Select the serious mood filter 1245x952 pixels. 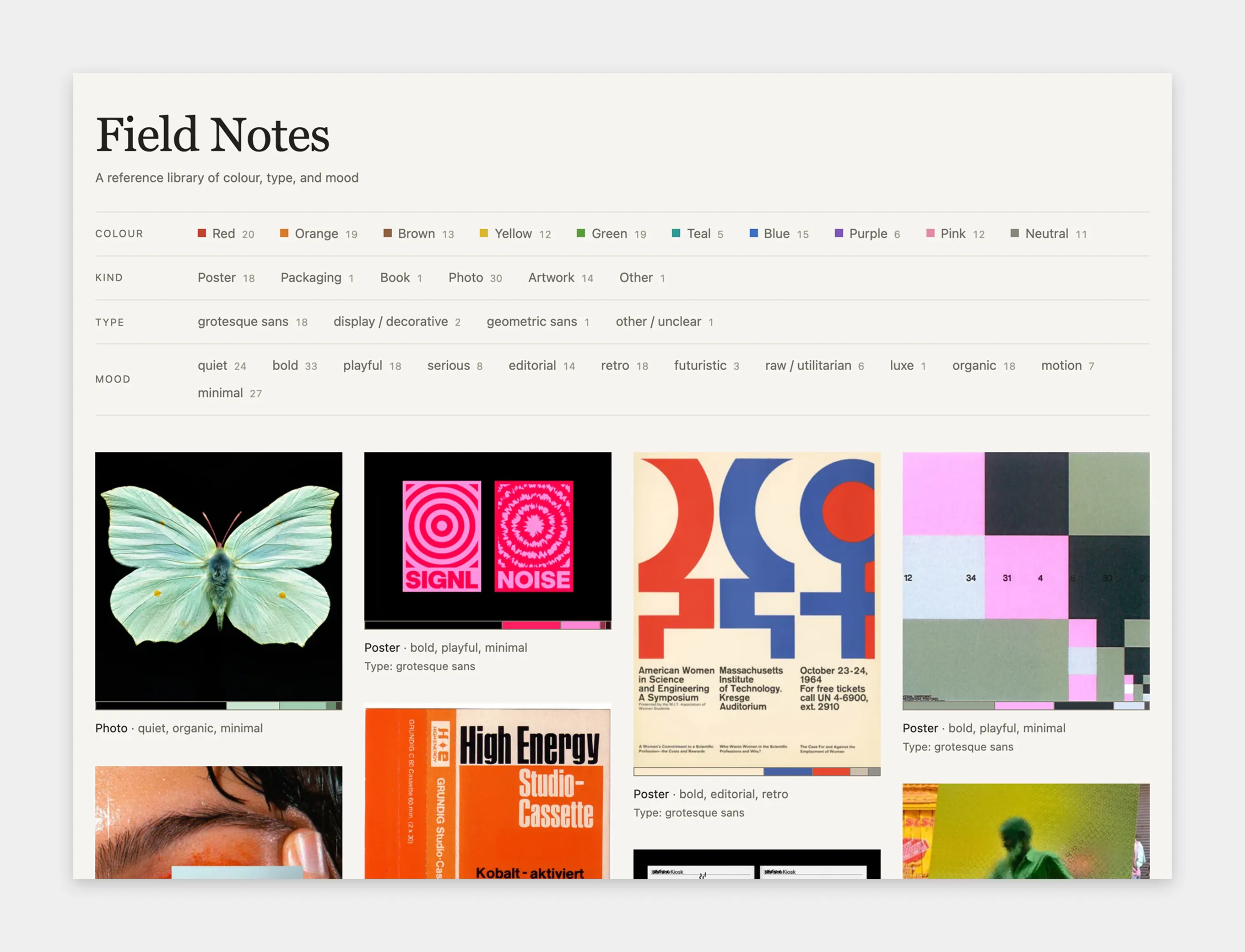click(x=455, y=366)
